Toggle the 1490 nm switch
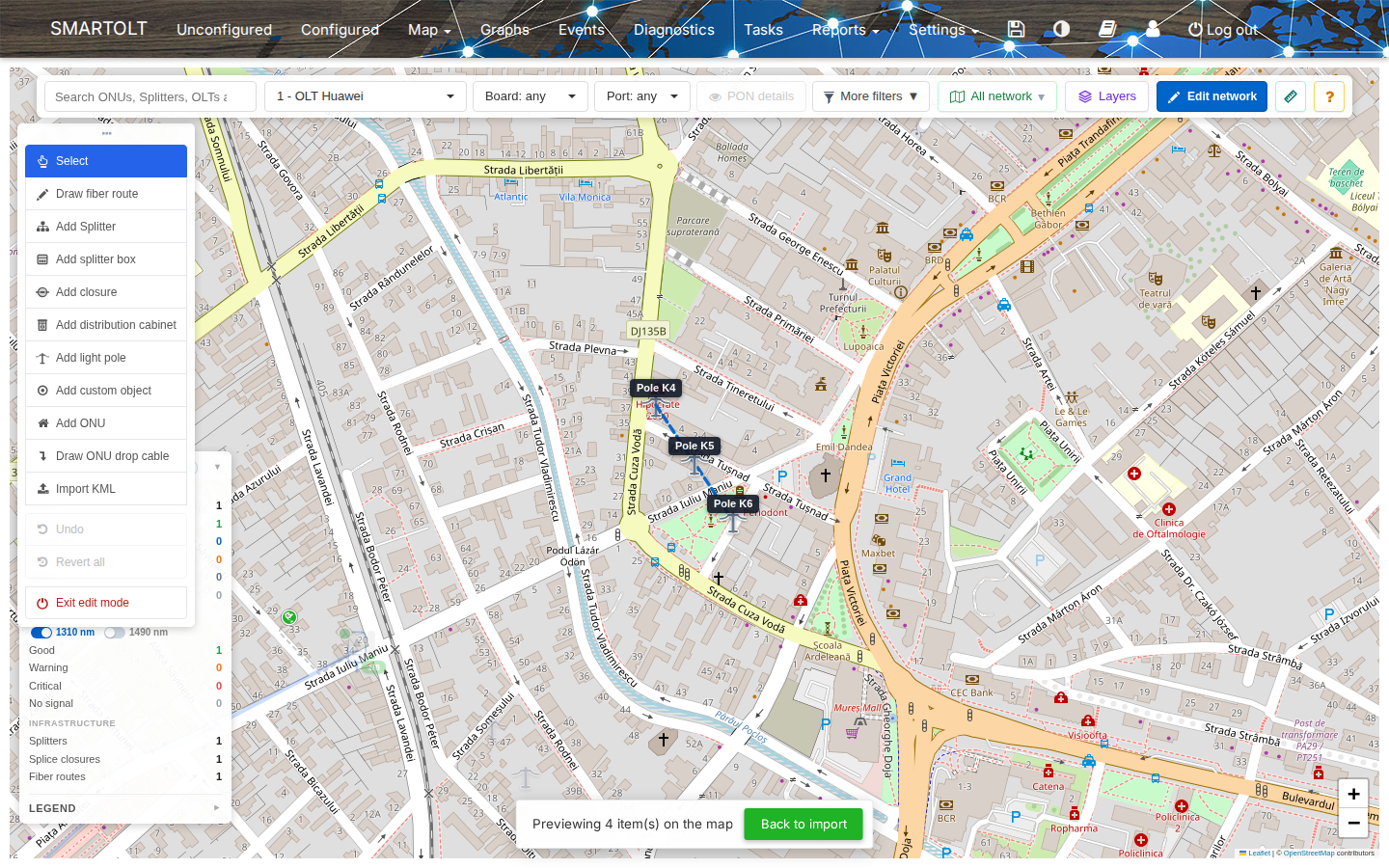 (115, 633)
